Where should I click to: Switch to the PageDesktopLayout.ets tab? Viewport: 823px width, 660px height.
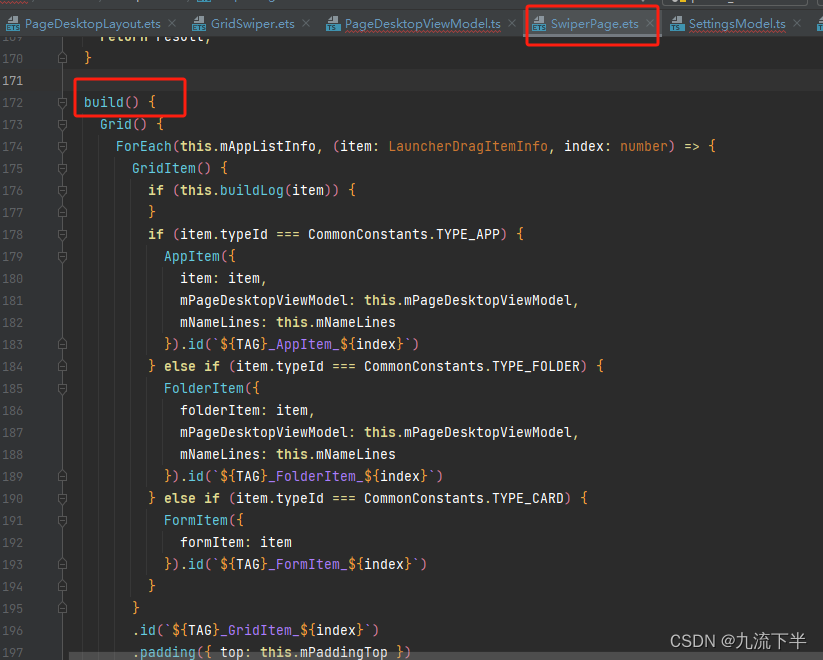[92, 24]
